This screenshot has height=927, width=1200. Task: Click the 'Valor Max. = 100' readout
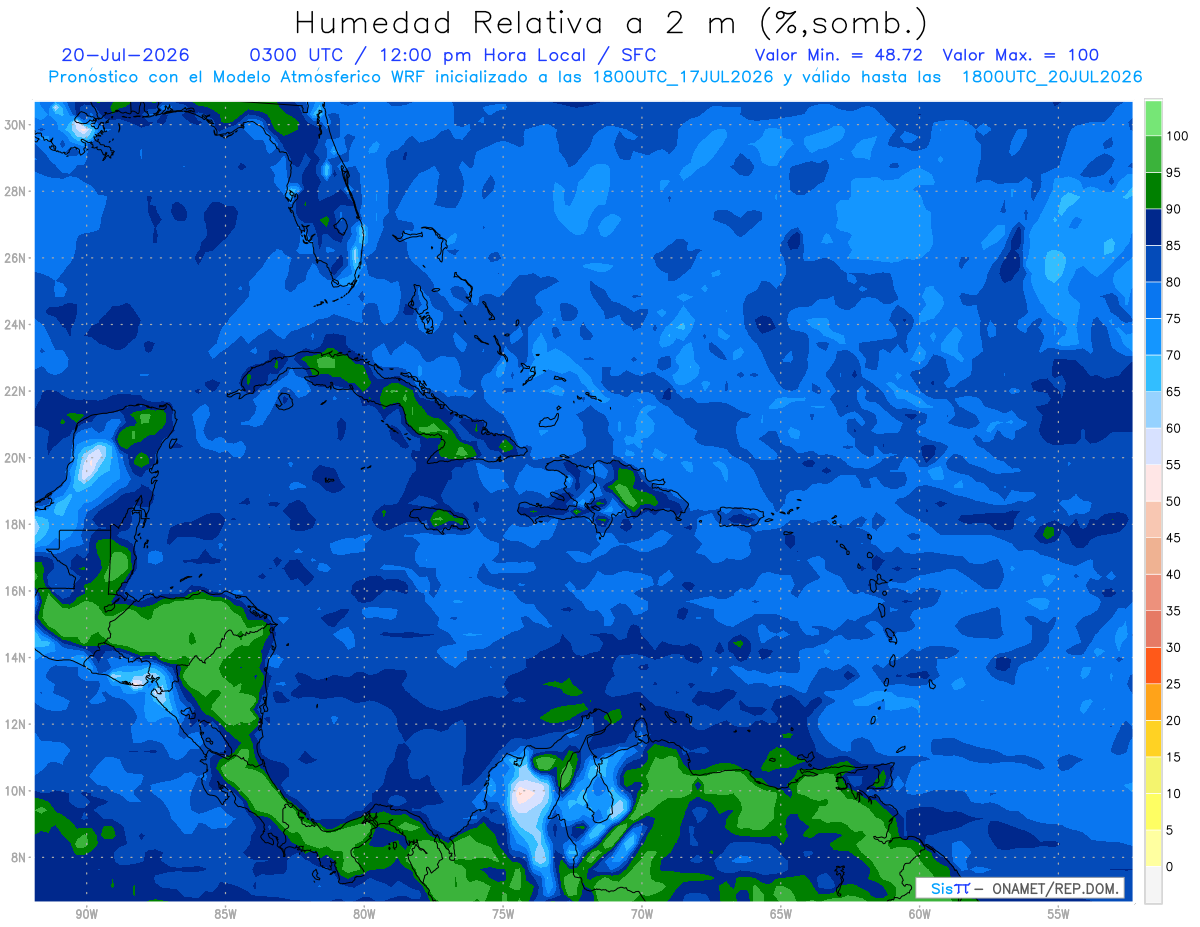[1020, 55]
